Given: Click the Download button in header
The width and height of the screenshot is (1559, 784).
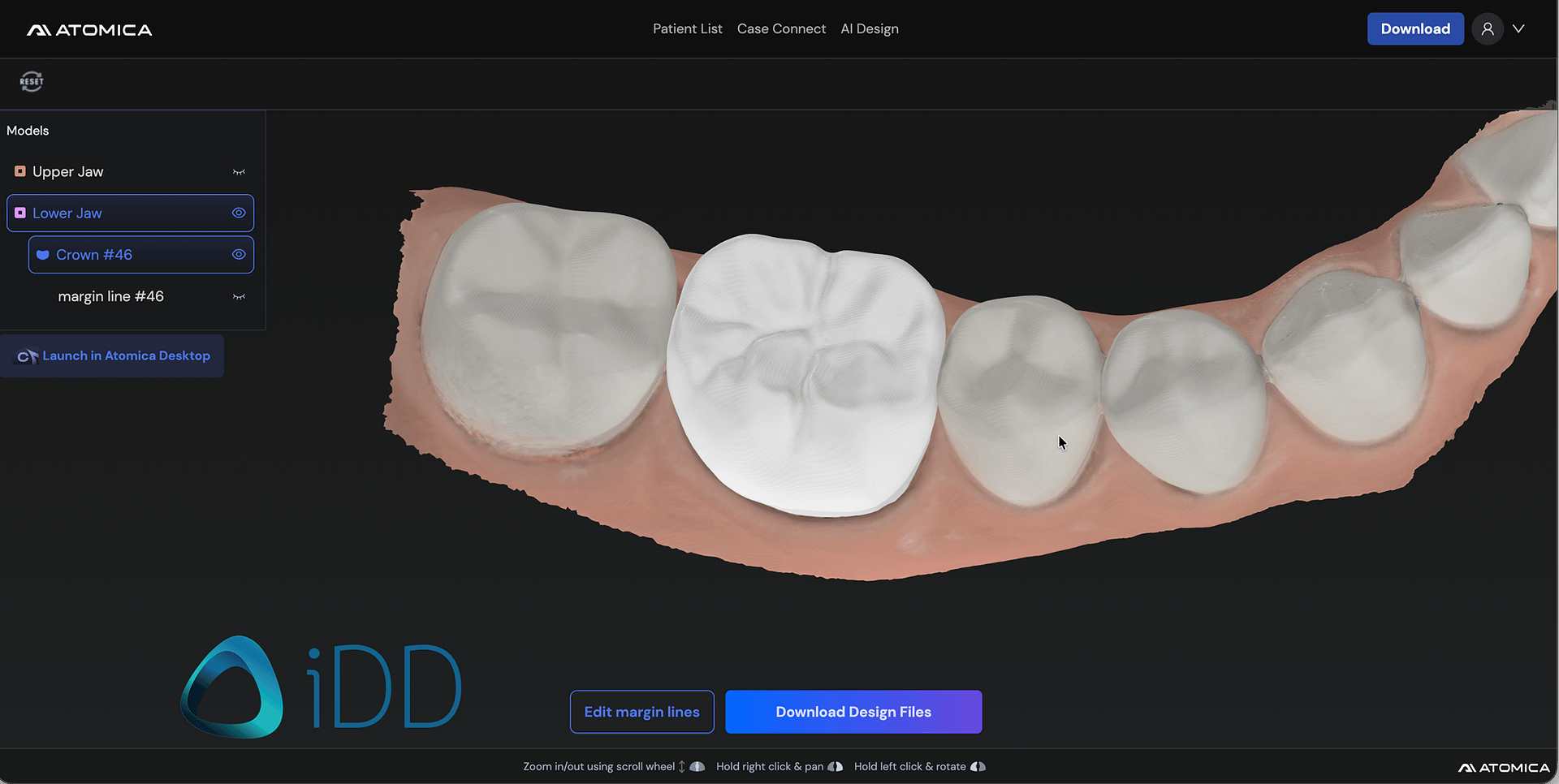Looking at the screenshot, I should (1414, 29).
